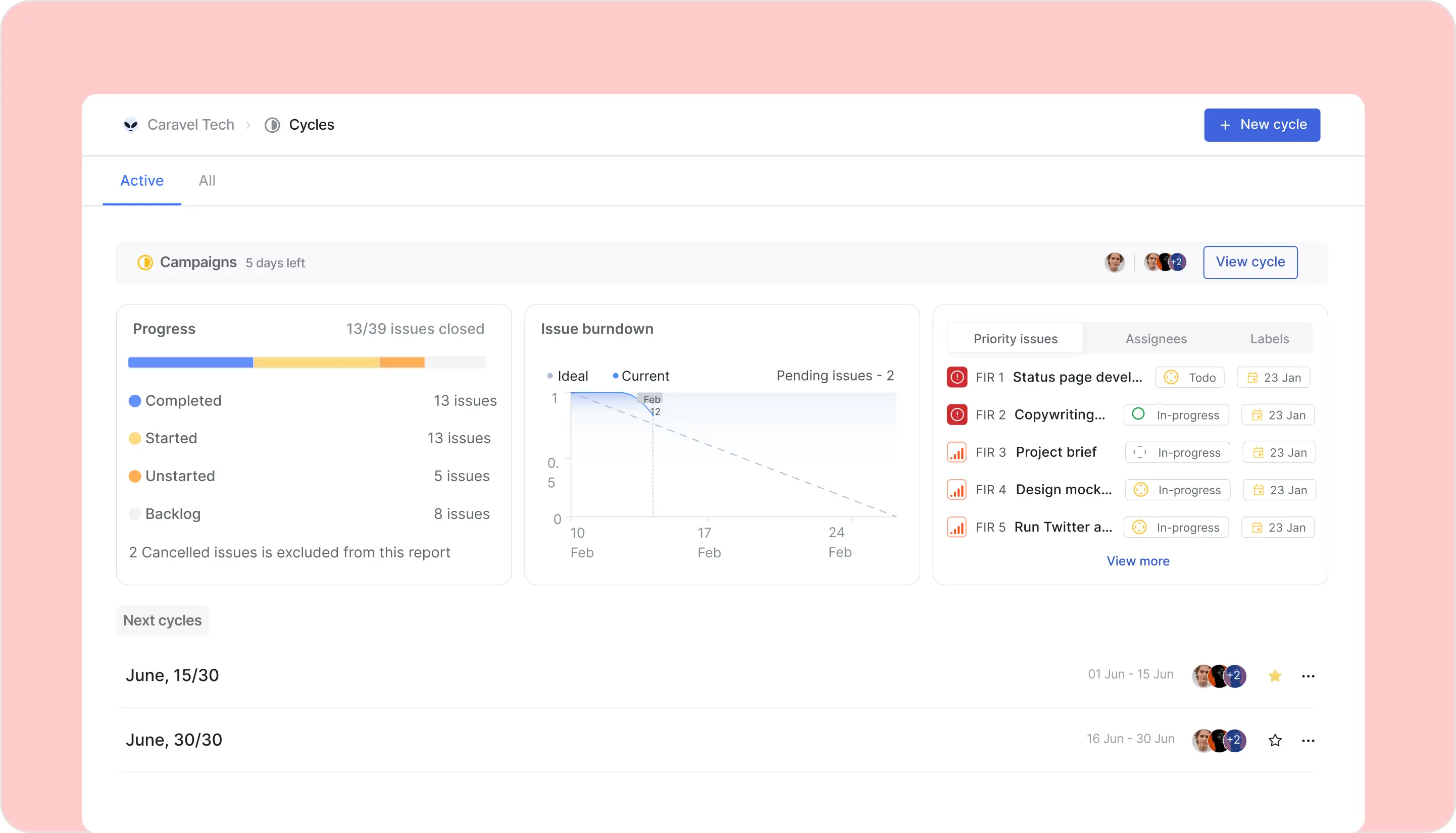Switch to the Labels tab

coord(1269,338)
